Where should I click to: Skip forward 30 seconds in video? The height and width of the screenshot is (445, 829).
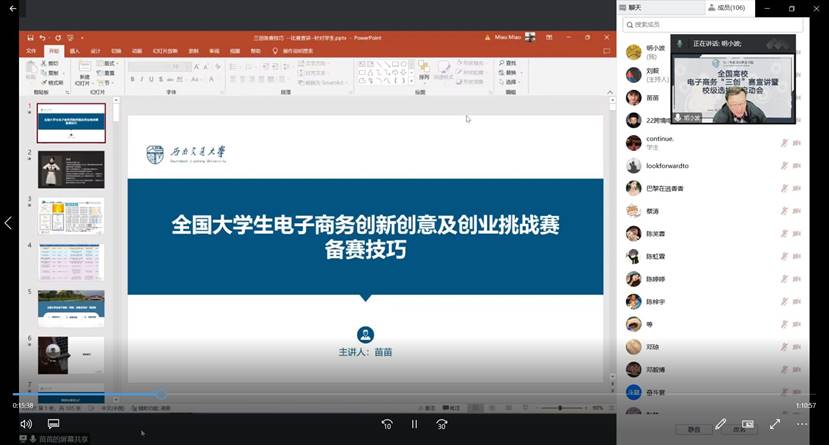[x=441, y=424]
